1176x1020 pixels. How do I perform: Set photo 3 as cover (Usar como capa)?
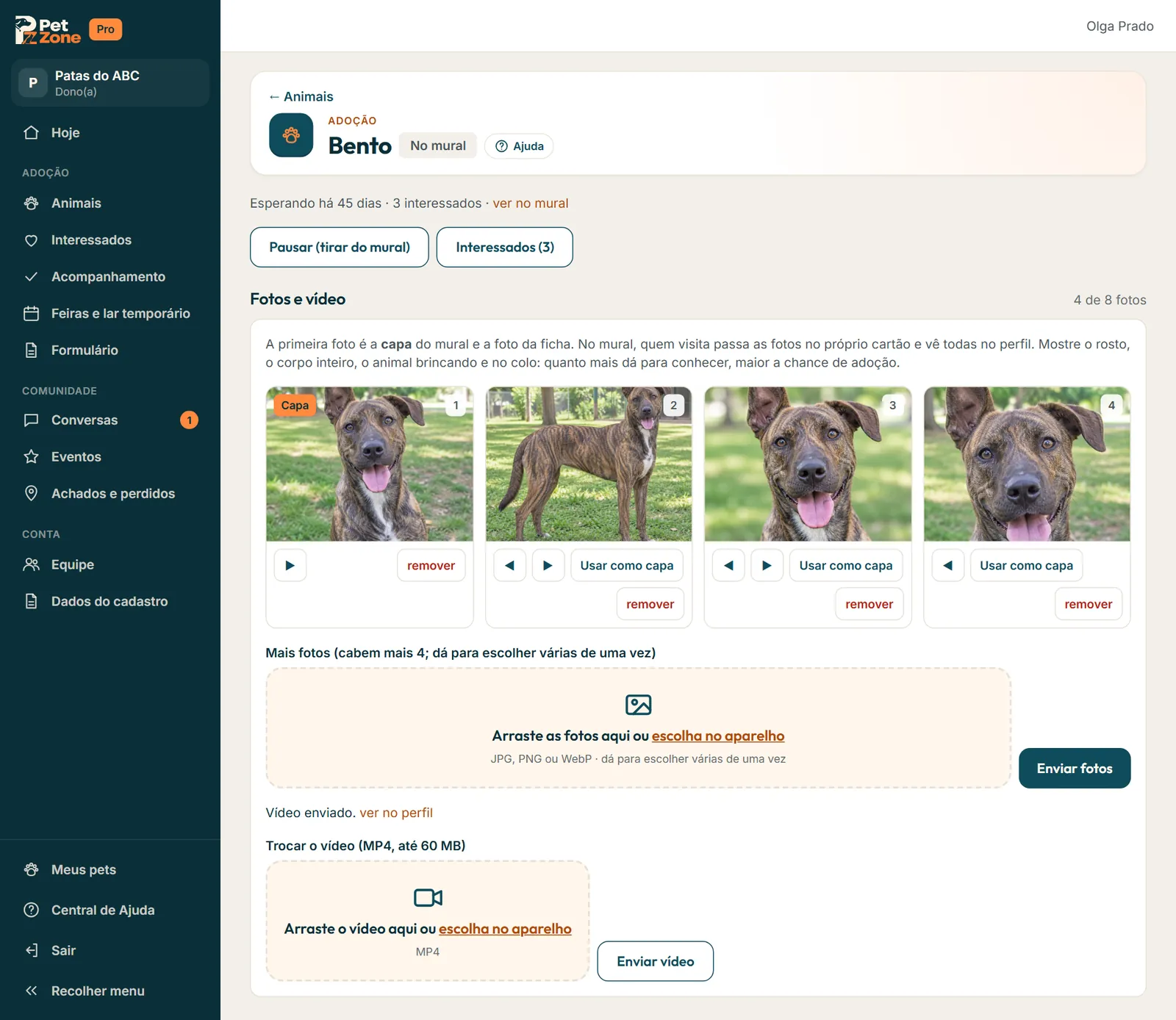coord(846,565)
